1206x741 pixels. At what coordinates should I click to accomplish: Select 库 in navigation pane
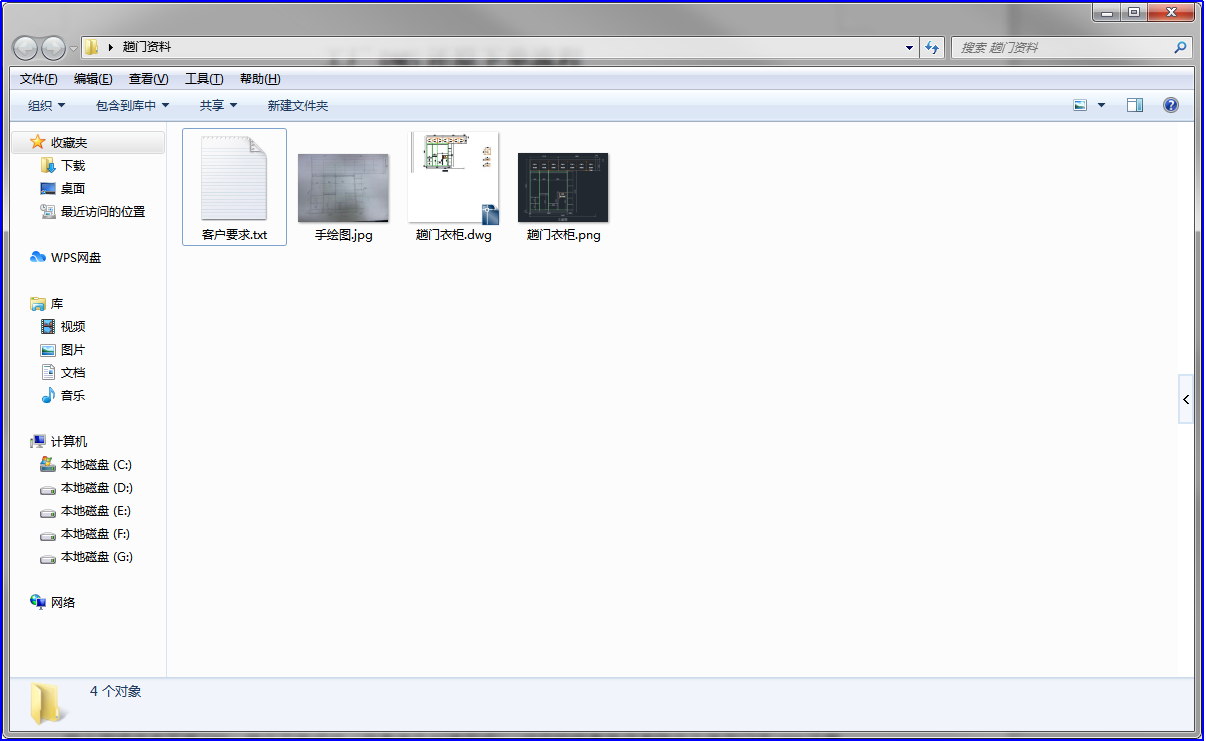tap(57, 304)
